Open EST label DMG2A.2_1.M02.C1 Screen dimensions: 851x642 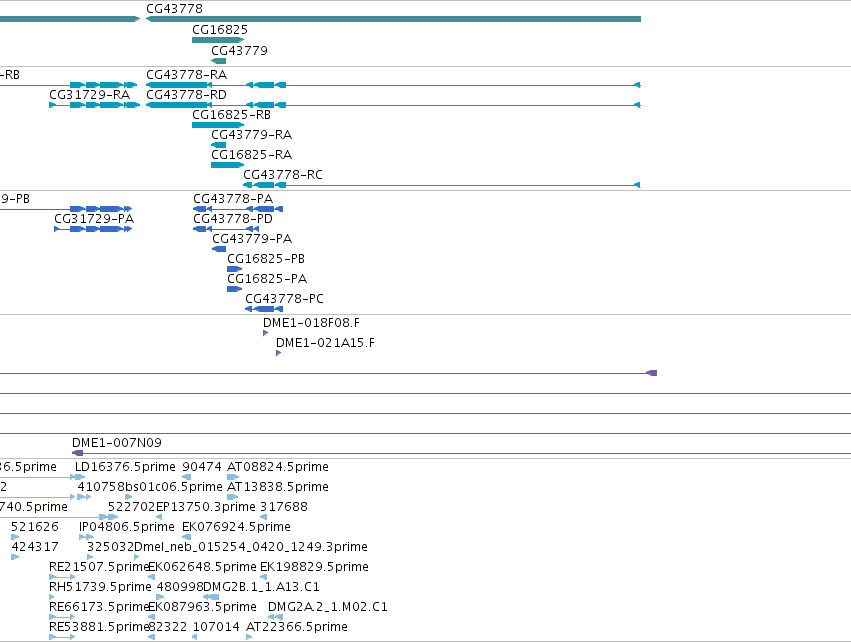tap(328, 607)
